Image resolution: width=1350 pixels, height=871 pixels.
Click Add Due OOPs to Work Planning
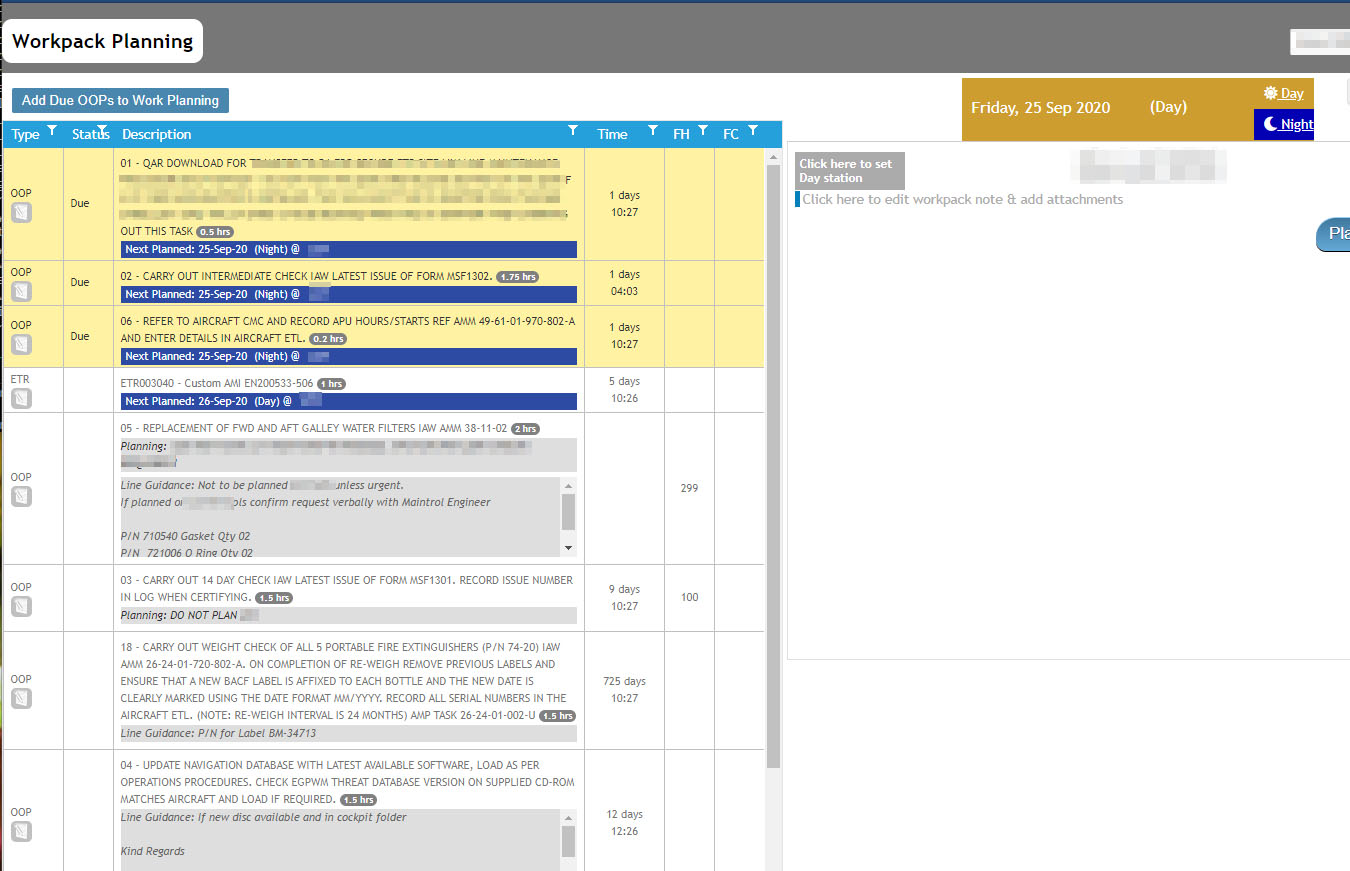pos(121,100)
